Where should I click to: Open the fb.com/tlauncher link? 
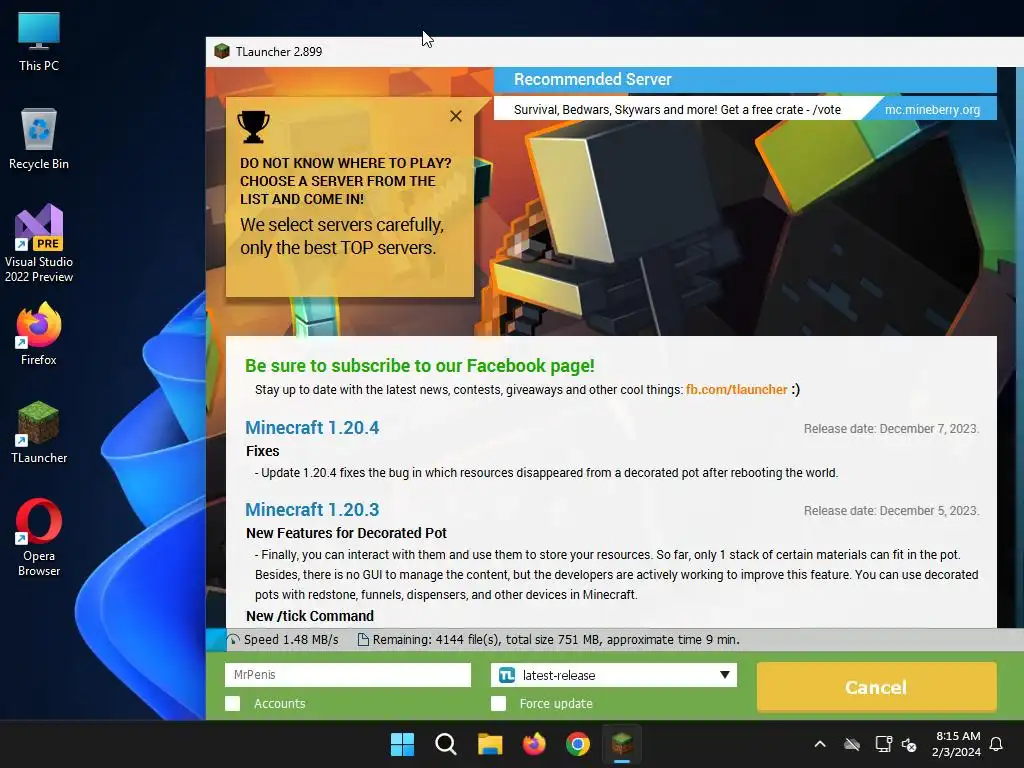[x=737, y=390]
